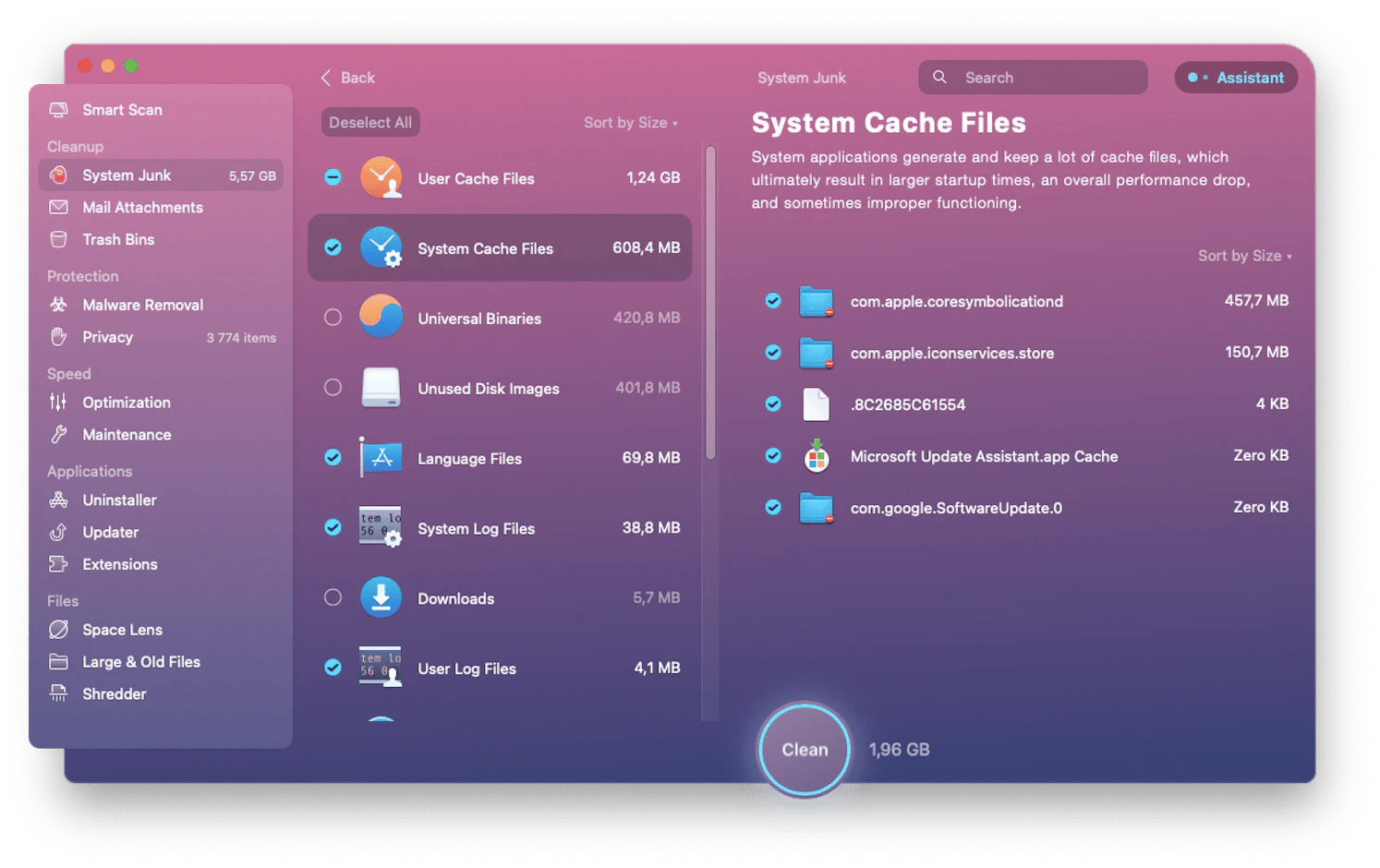Screen dimensions: 1380x868
Task: Check the Downloads checkbox
Action: click(333, 597)
